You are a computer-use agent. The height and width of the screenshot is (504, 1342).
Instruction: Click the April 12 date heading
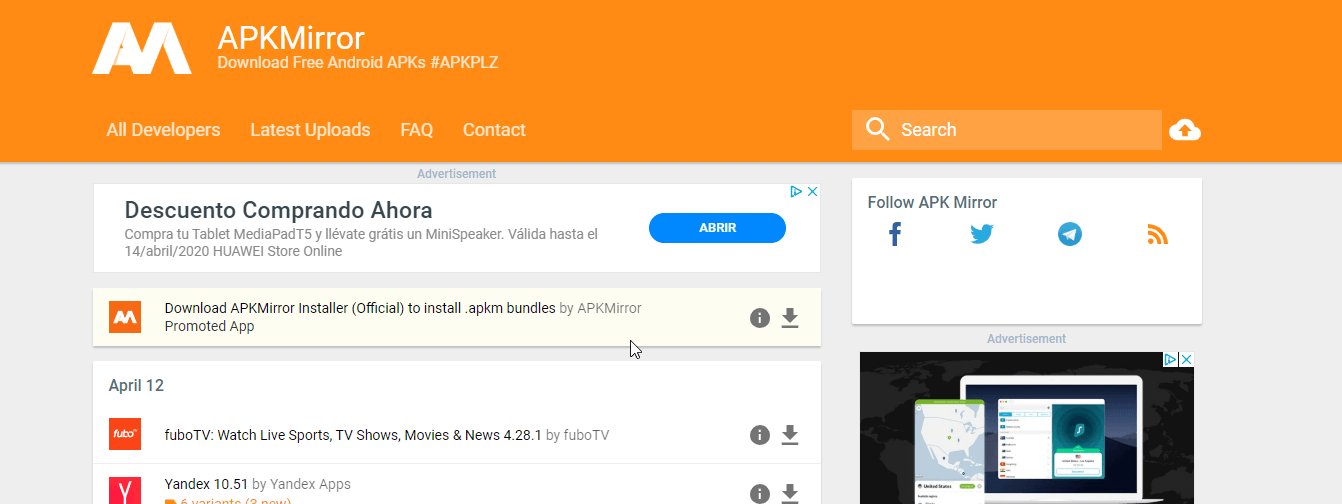click(x=136, y=385)
